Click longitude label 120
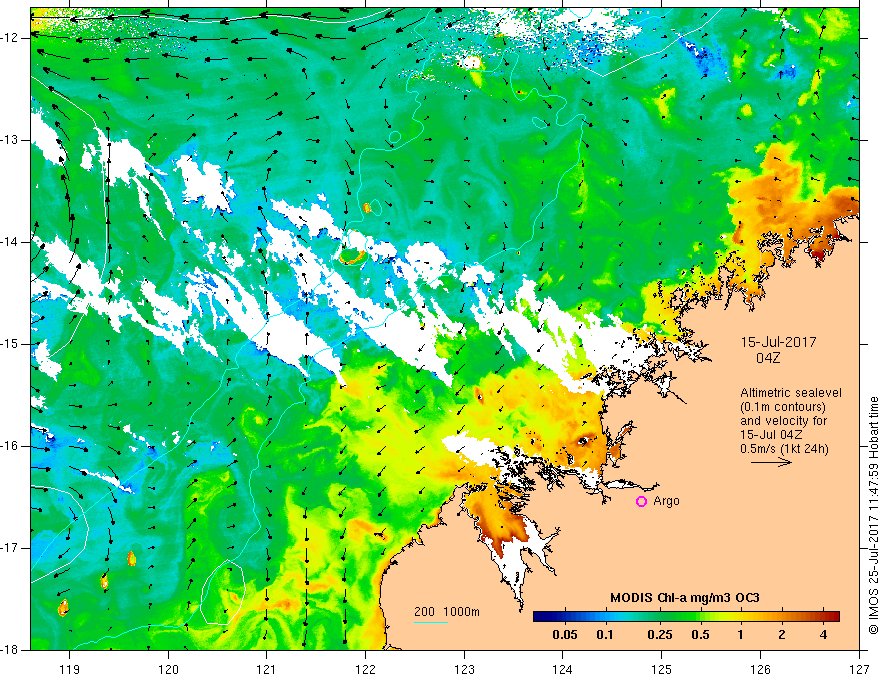Screen dimensions: 880x680 coord(168,669)
